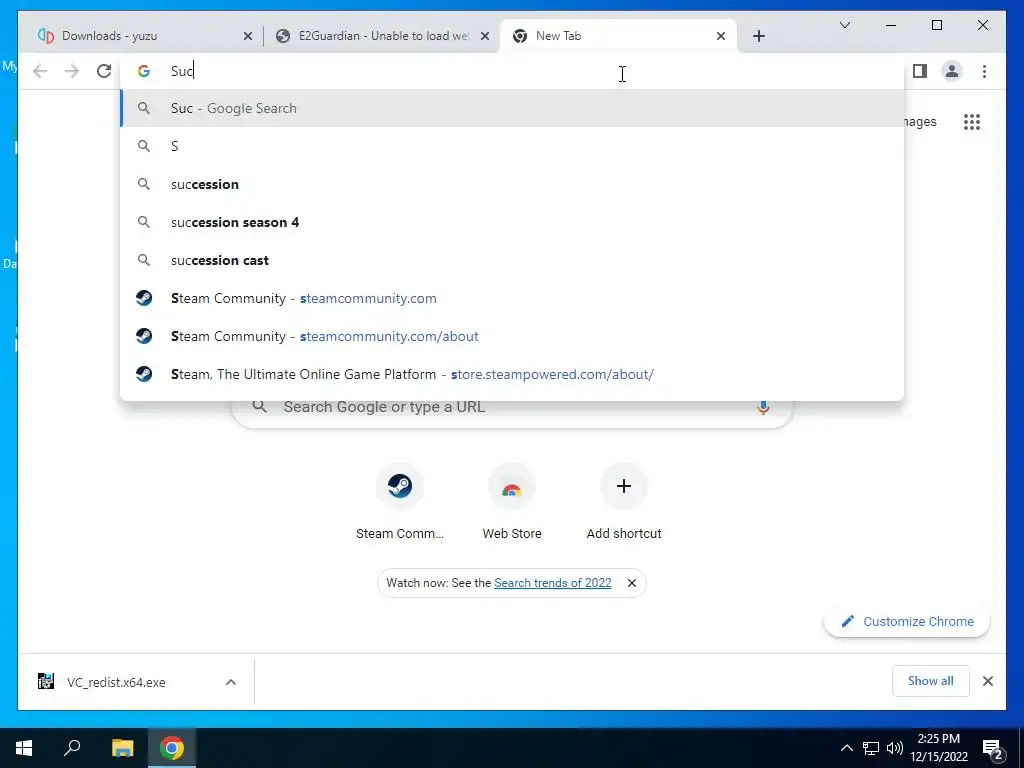Open the volume tray icon
1024x768 pixels.
[895, 748]
